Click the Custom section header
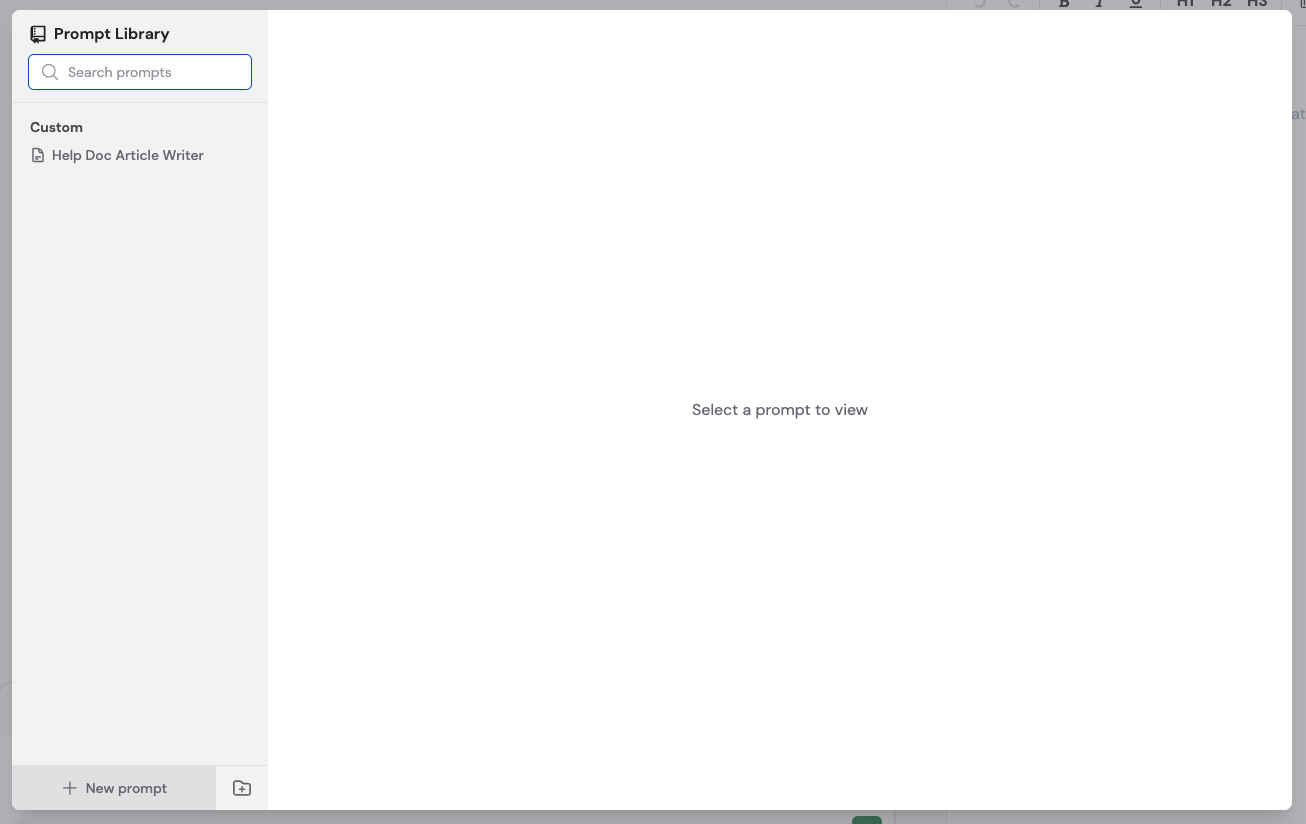Image resolution: width=1306 pixels, height=824 pixels. tap(56, 127)
